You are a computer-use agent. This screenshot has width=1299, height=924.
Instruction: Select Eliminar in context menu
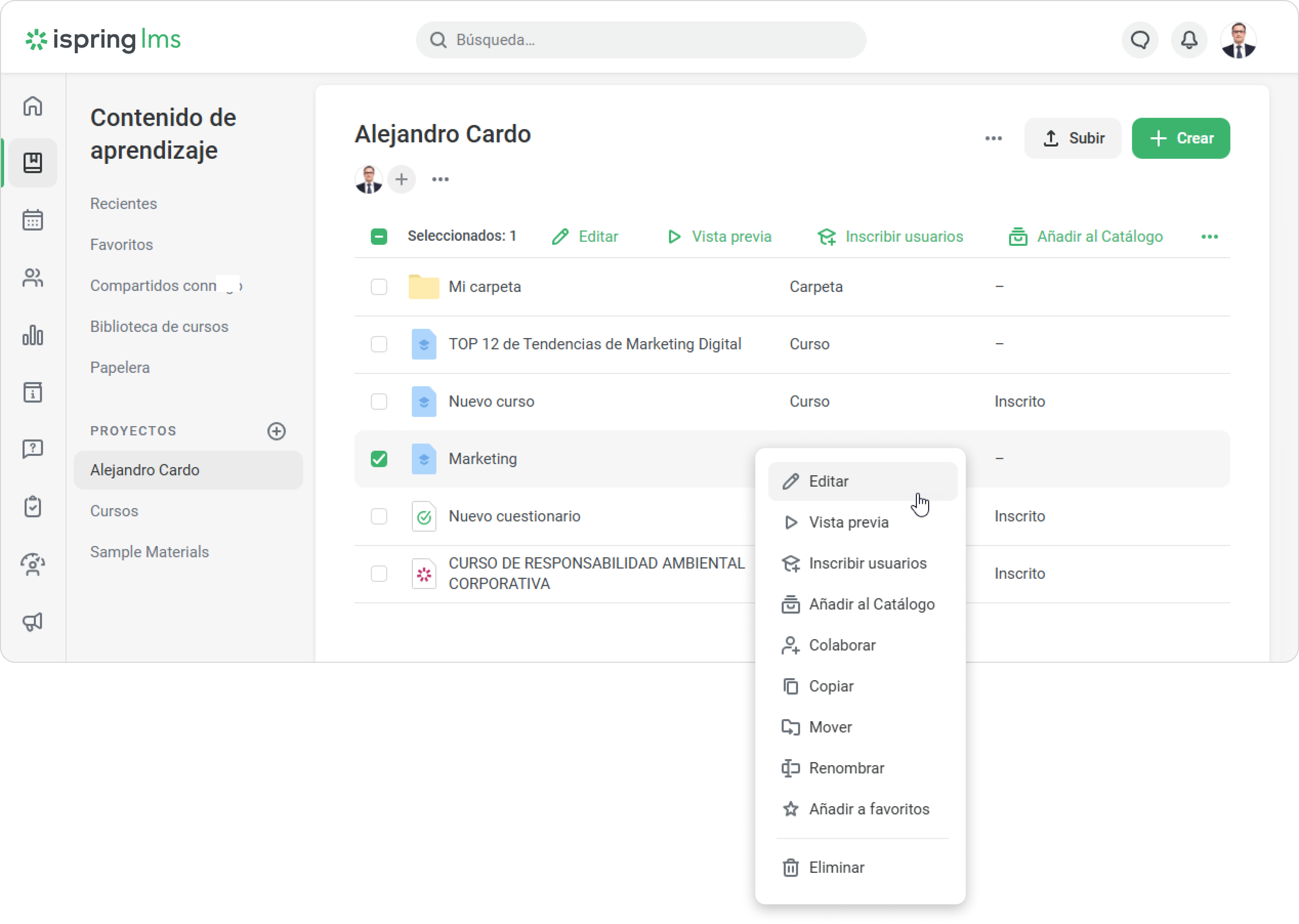(x=836, y=867)
